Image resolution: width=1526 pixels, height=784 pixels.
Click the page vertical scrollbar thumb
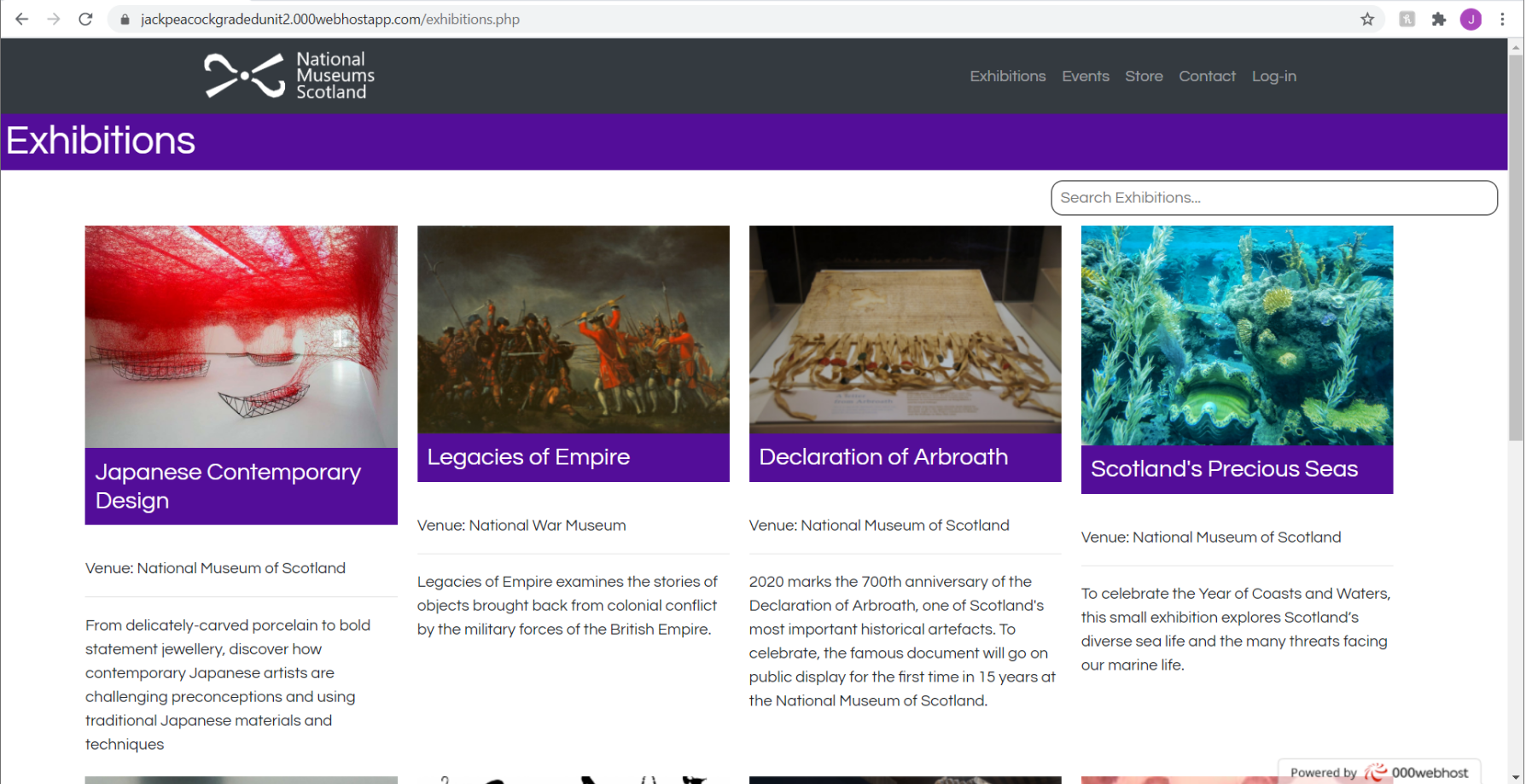coord(1516,247)
